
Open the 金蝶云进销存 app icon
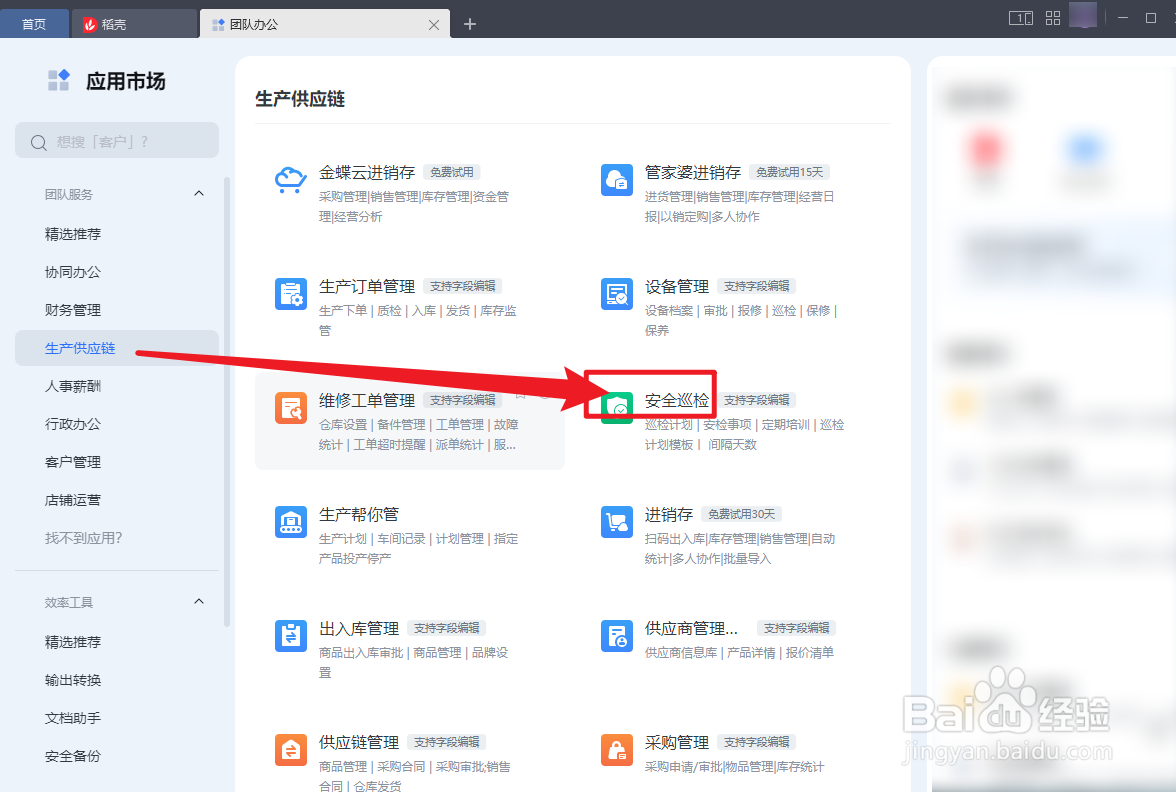pos(291,180)
